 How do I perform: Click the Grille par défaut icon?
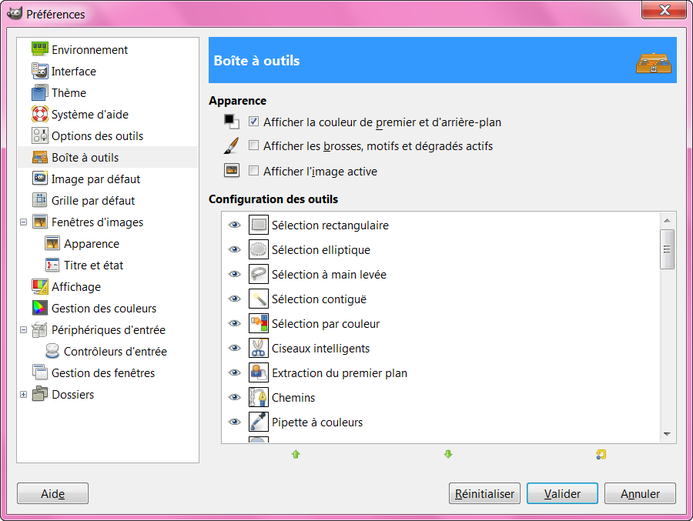point(40,200)
